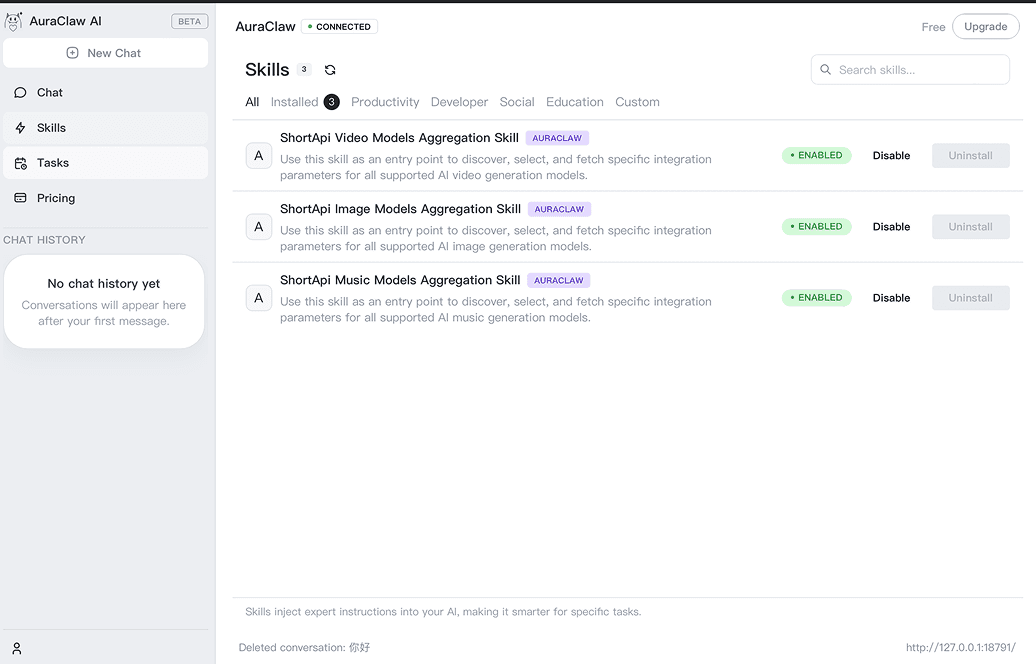
Task: Click the Installed count badge 3
Action: click(332, 102)
